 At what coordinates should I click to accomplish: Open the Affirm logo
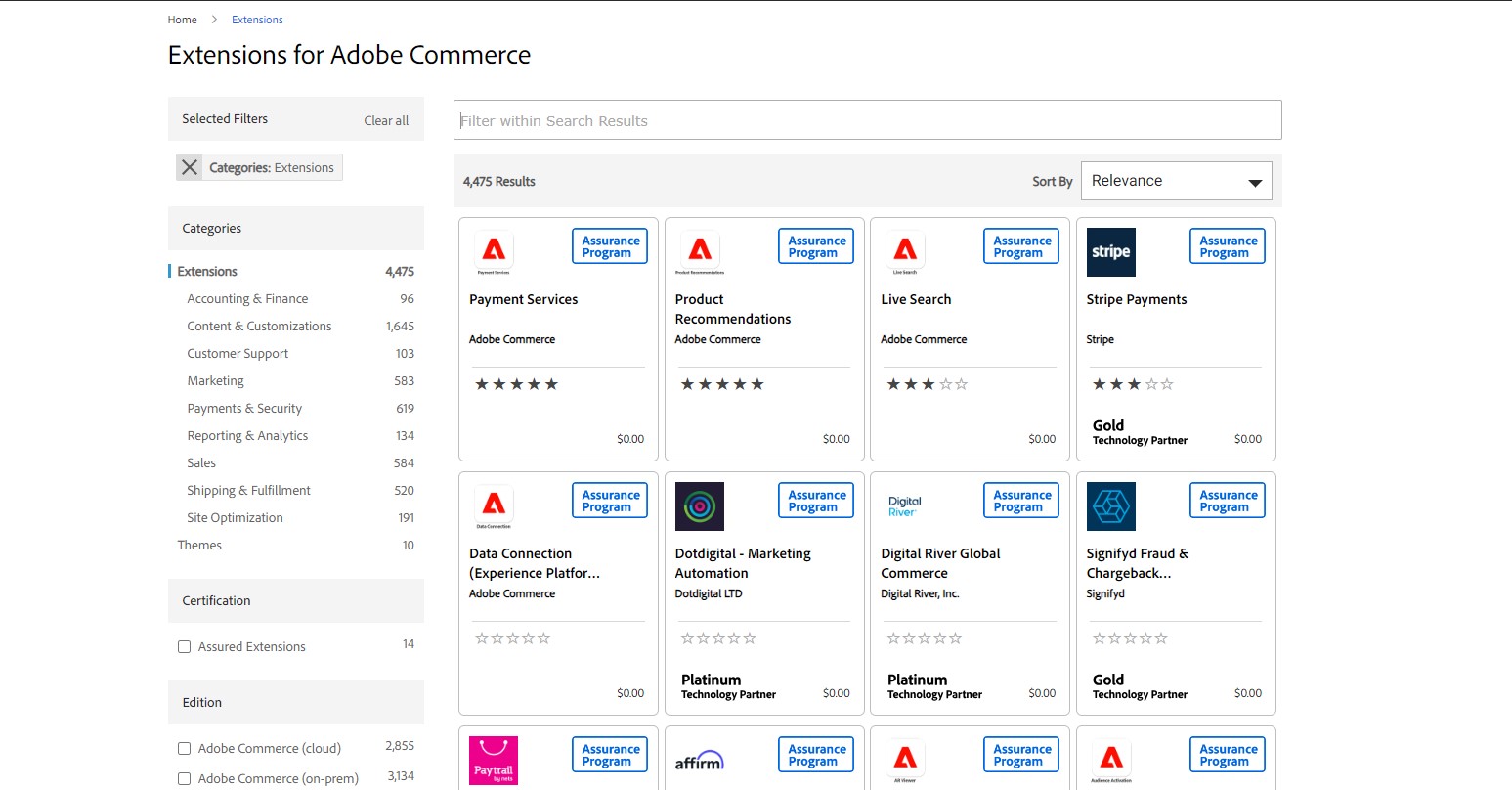click(x=700, y=761)
